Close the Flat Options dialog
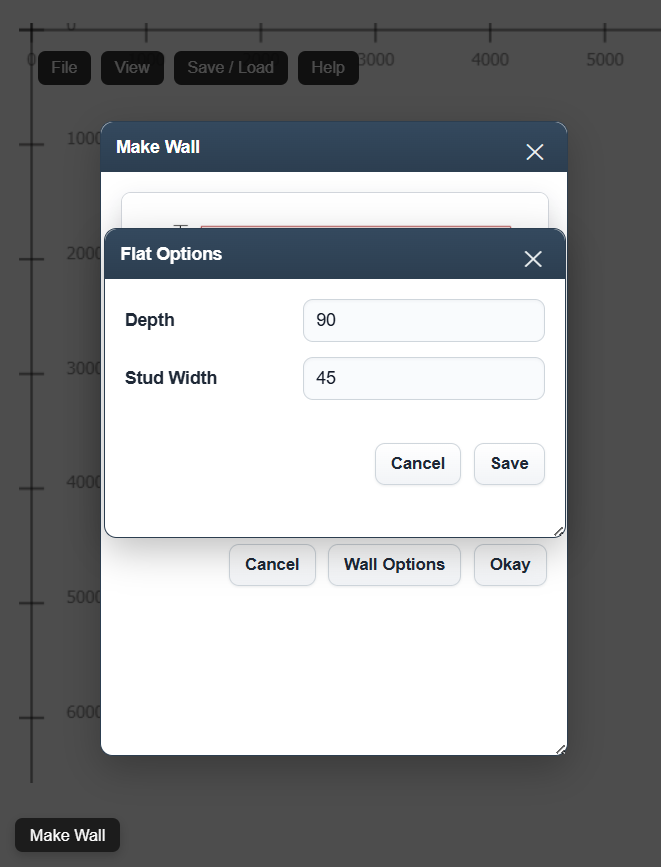The width and height of the screenshot is (661, 867). [x=533, y=259]
